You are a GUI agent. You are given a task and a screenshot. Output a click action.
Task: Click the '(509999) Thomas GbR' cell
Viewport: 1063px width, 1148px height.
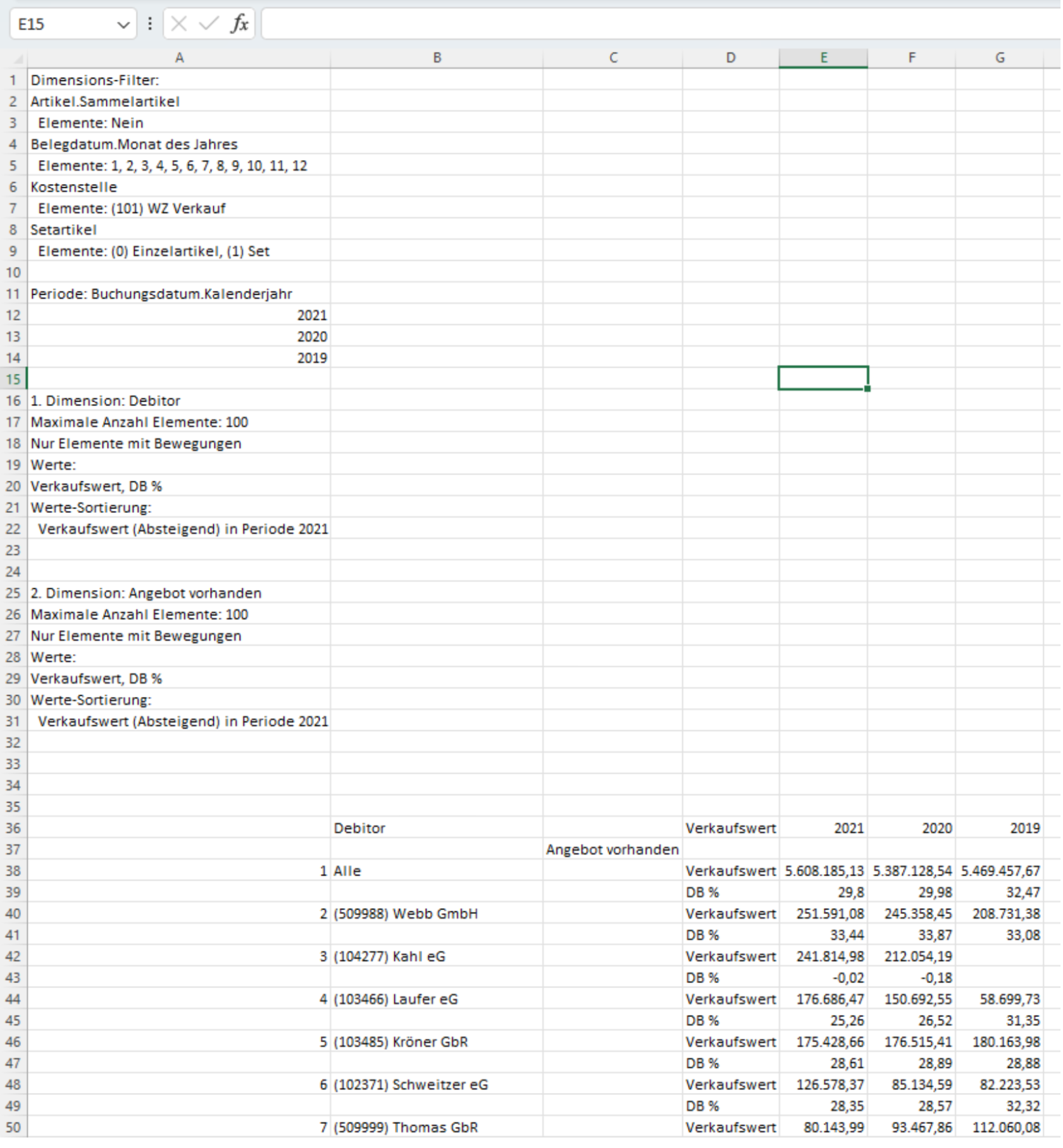click(x=437, y=1127)
